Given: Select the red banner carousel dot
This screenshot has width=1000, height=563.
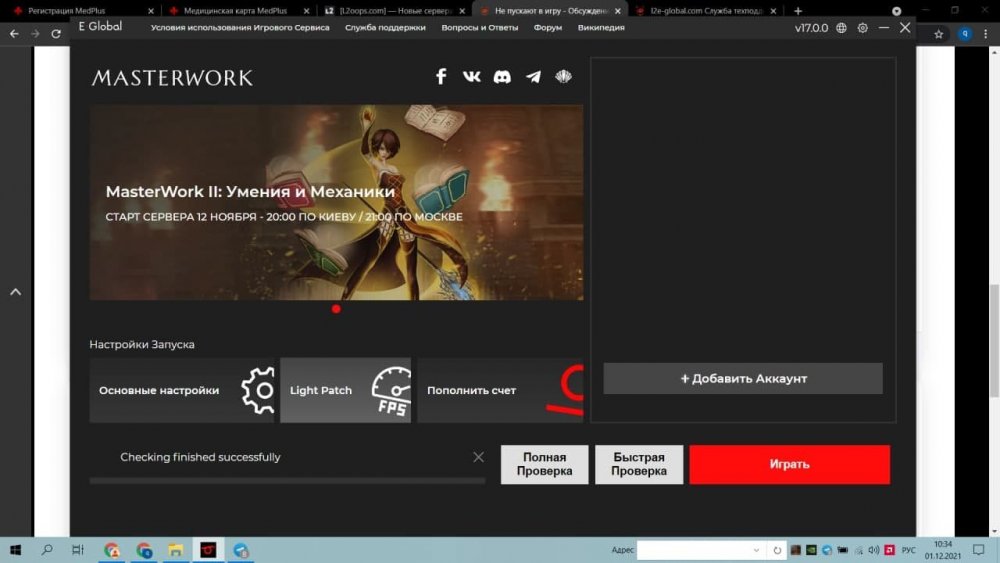Looking at the screenshot, I should 336,309.
